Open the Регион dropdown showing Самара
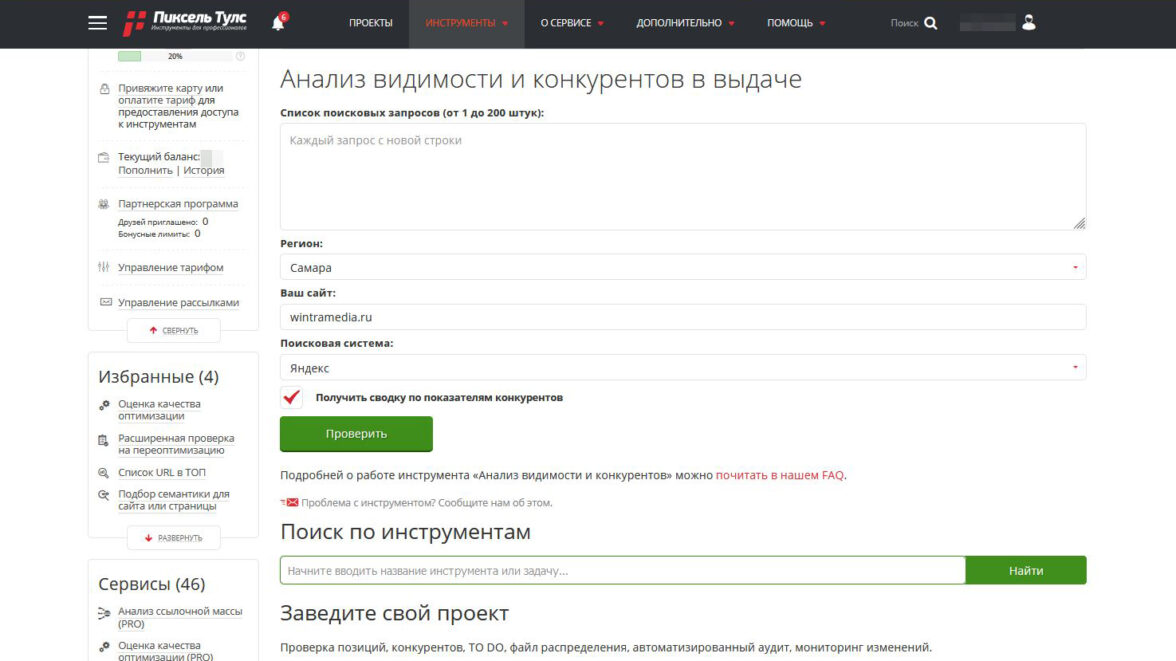Screen dimensions: 1176x661 [682, 267]
